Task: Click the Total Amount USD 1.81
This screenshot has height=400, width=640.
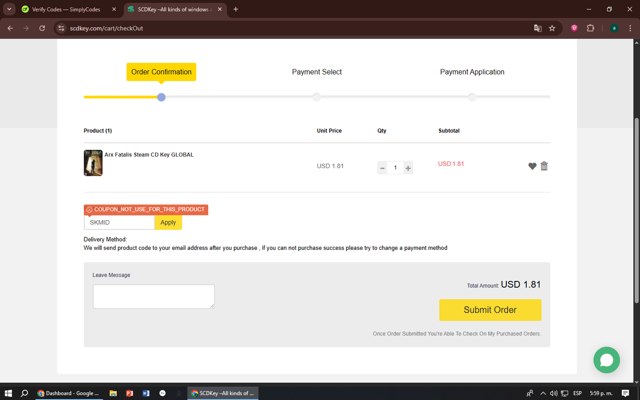Action: coord(504,284)
